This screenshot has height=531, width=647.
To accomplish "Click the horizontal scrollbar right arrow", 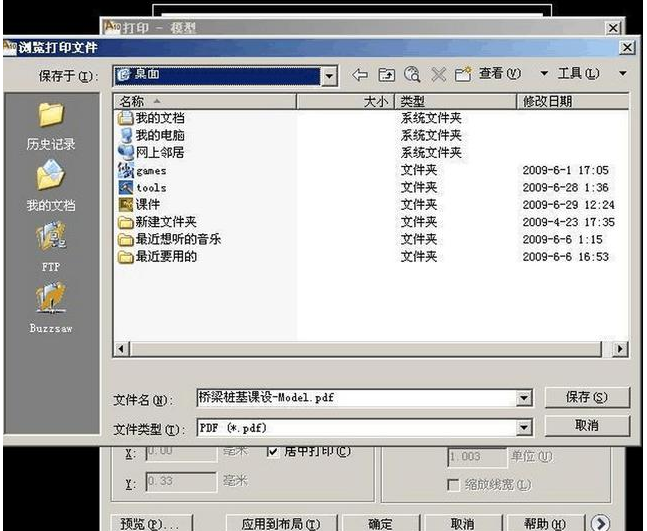I will click(621, 349).
